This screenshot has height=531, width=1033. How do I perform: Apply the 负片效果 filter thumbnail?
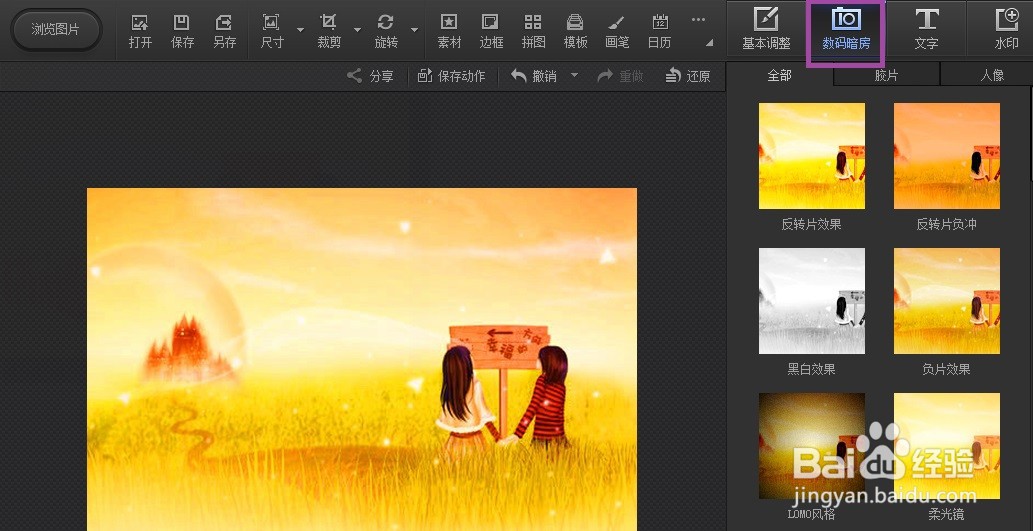(x=947, y=301)
